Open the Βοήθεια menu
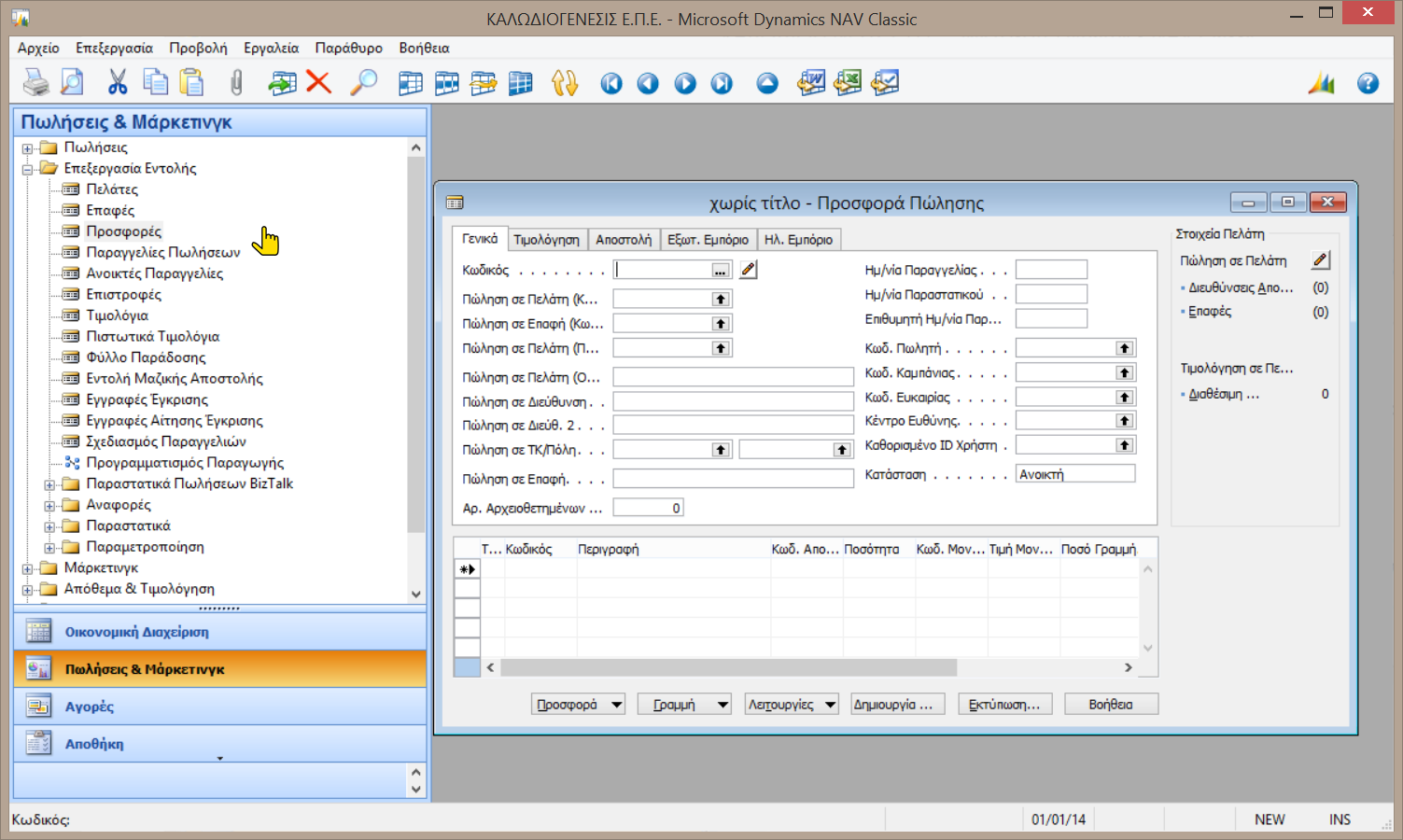The image size is (1403, 840). [424, 48]
